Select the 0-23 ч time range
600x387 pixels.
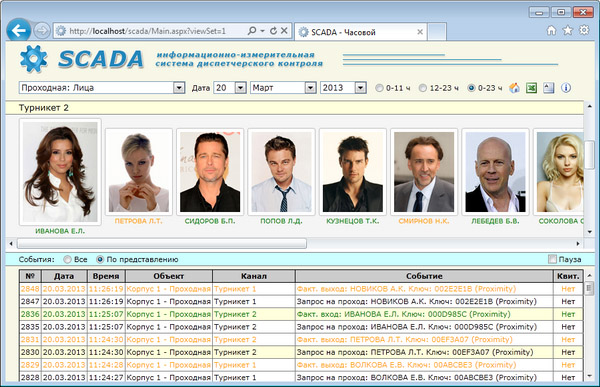pos(471,88)
